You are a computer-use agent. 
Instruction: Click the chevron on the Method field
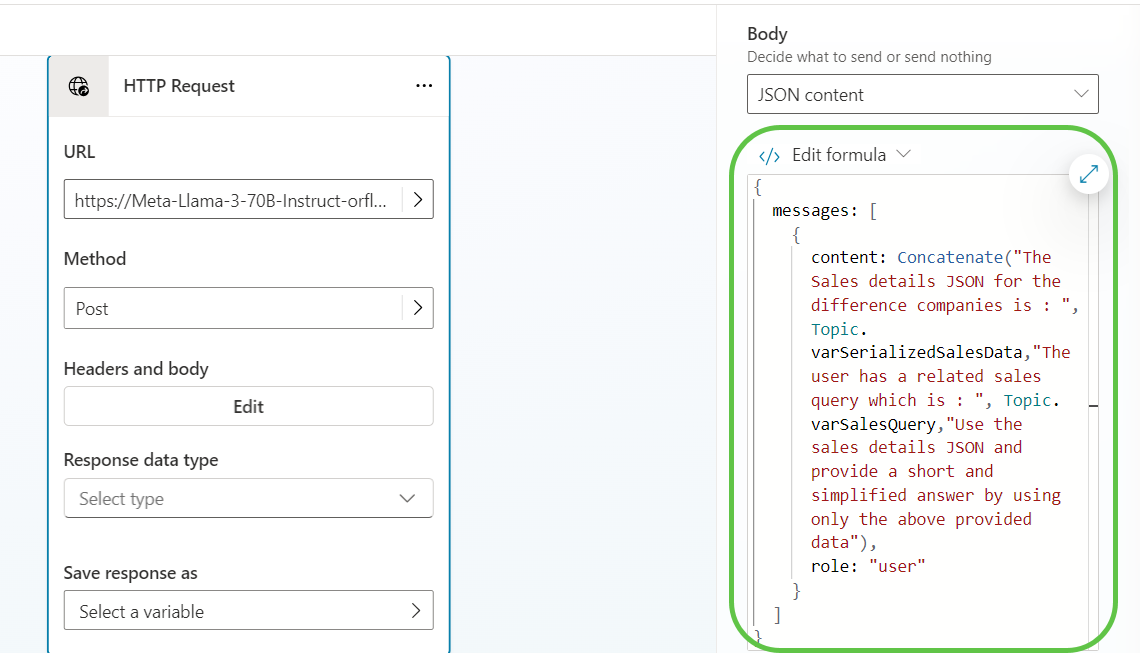click(418, 308)
